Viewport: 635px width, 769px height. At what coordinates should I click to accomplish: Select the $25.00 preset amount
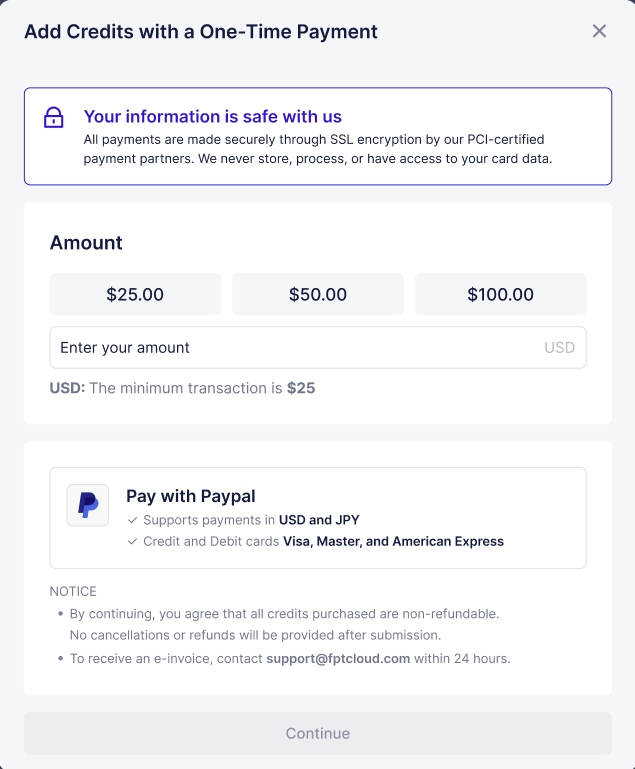(x=135, y=295)
